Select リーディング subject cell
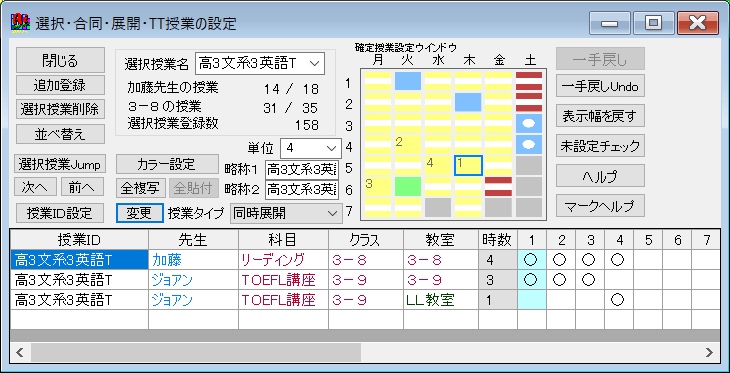This screenshot has width=730, height=373. (x=283, y=260)
